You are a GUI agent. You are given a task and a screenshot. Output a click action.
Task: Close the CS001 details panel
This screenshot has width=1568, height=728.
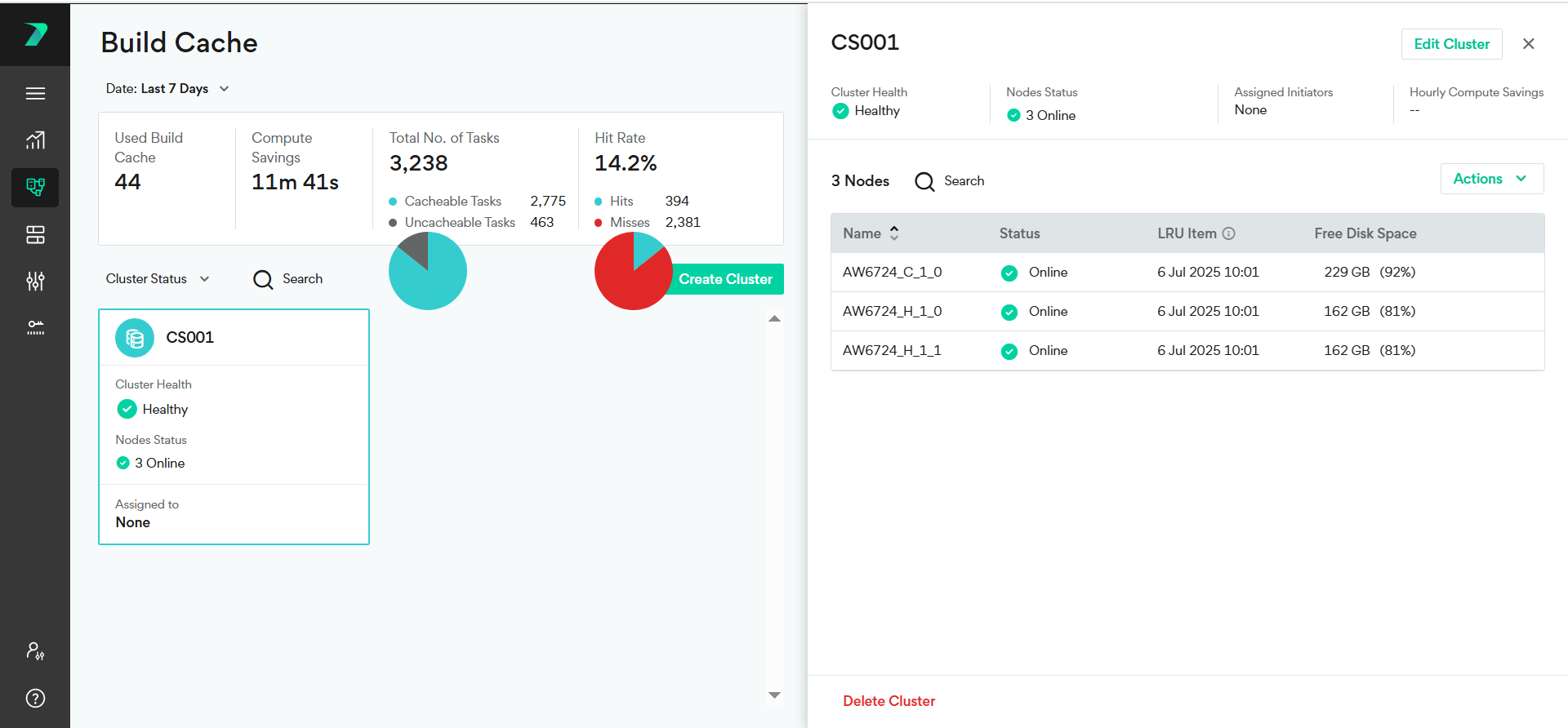[1528, 44]
